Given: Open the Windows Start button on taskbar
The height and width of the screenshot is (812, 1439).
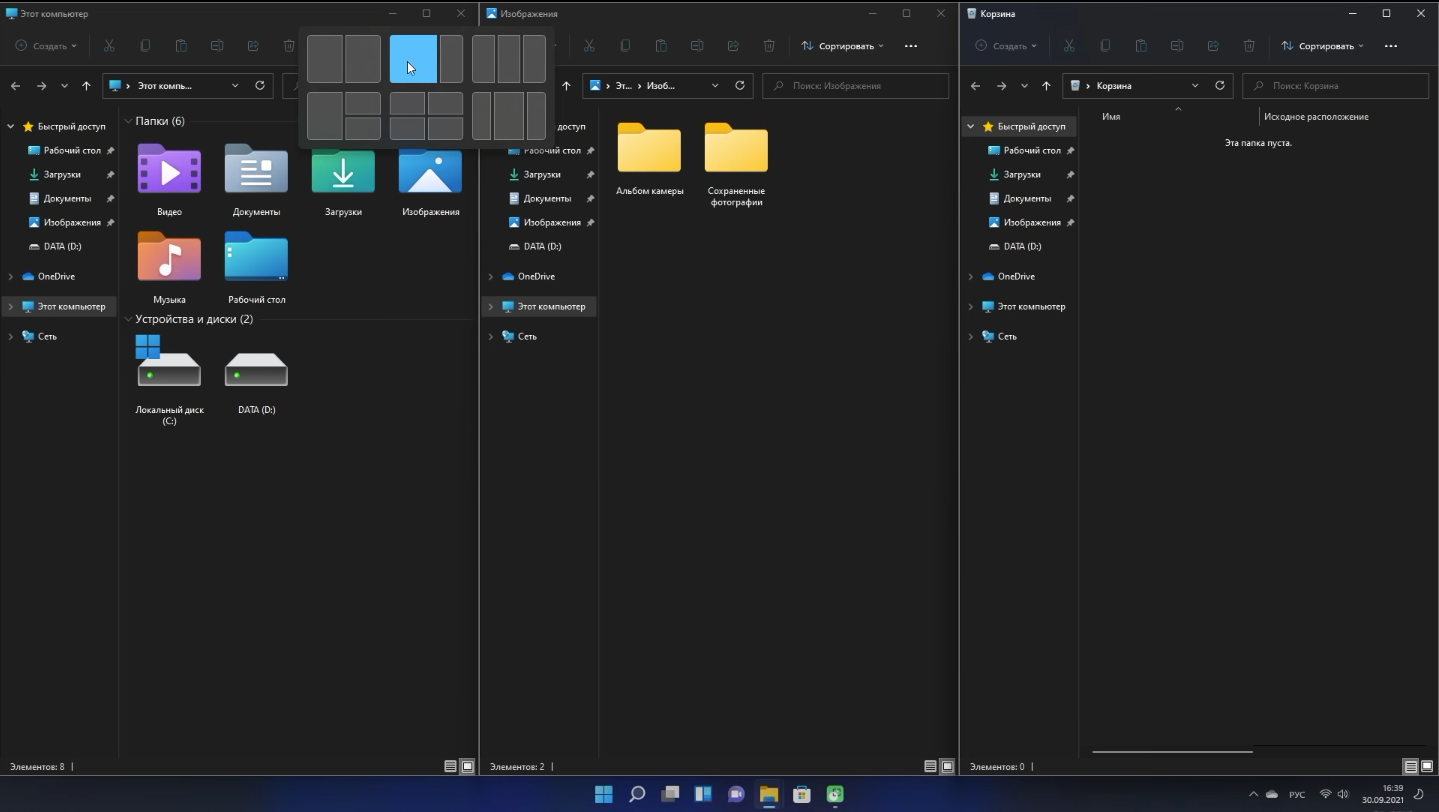Looking at the screenshot, I should (604, 795).
